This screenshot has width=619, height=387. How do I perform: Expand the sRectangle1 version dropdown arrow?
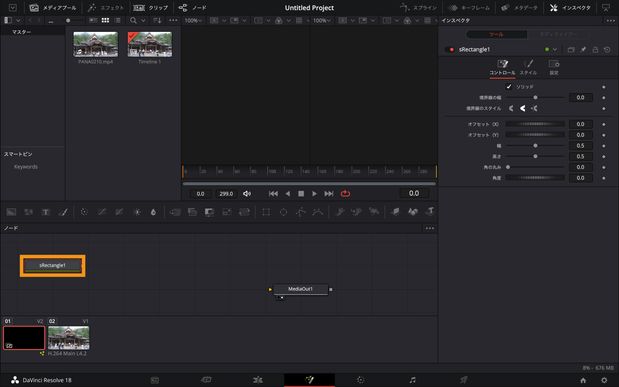click(x=555, y=49)
